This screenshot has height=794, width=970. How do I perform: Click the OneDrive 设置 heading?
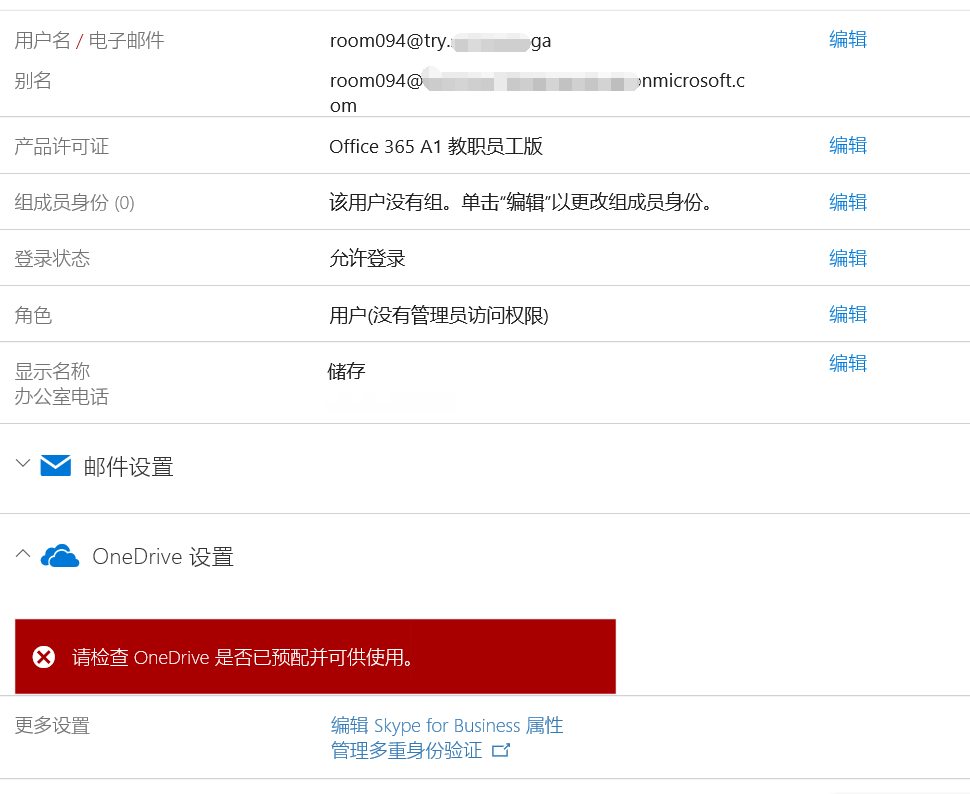[x=163, y=556]
